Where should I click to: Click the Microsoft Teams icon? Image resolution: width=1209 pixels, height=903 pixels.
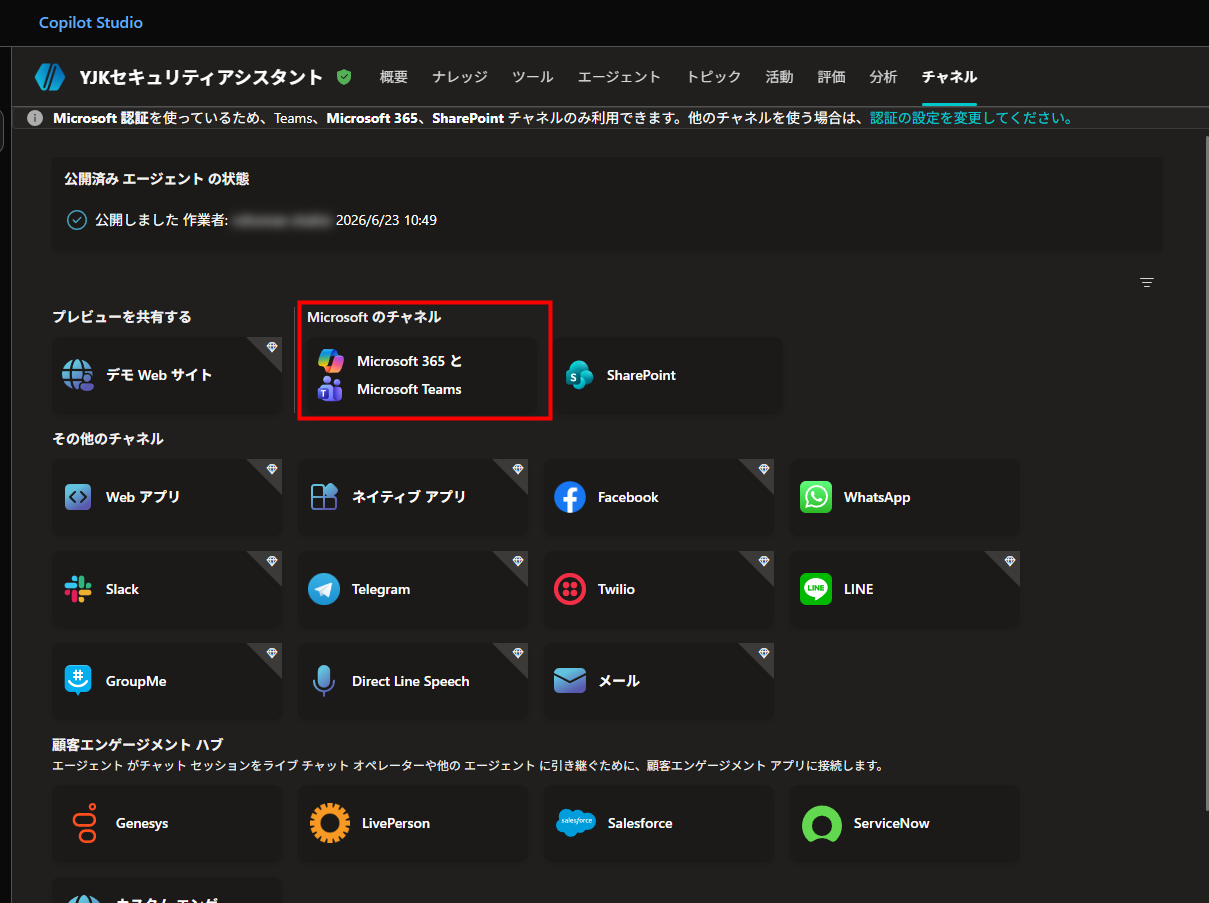click(x=330, y=389)
